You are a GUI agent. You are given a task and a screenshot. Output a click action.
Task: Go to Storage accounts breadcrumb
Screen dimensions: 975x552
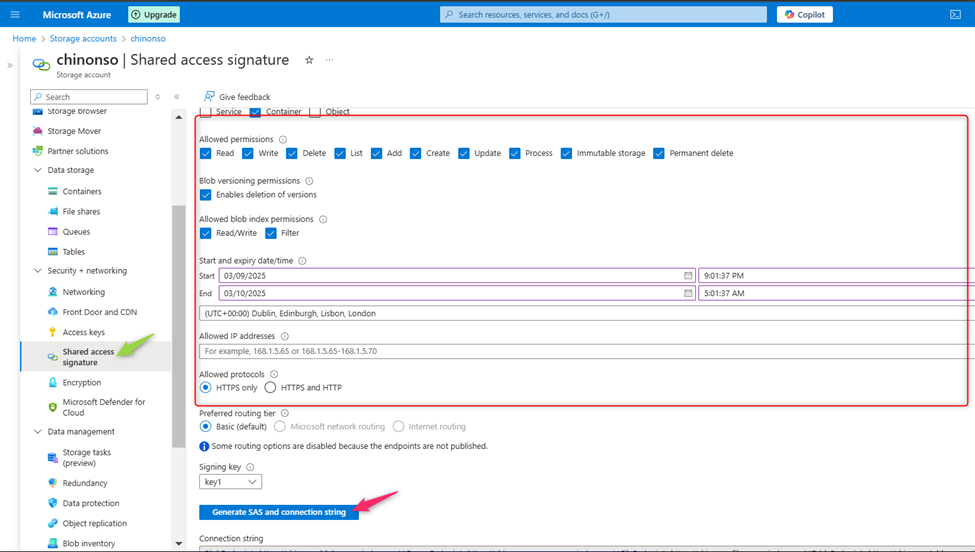(83, 39)
